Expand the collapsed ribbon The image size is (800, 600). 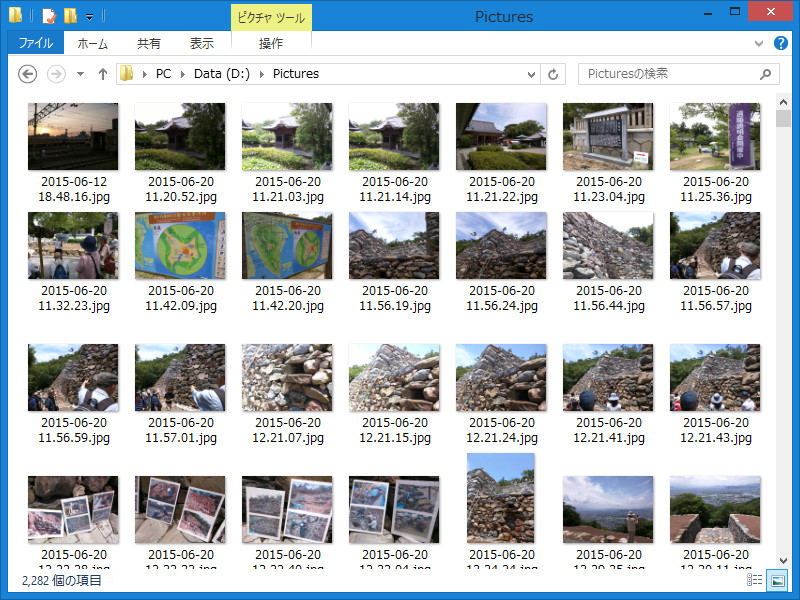[x=760, y=43]
